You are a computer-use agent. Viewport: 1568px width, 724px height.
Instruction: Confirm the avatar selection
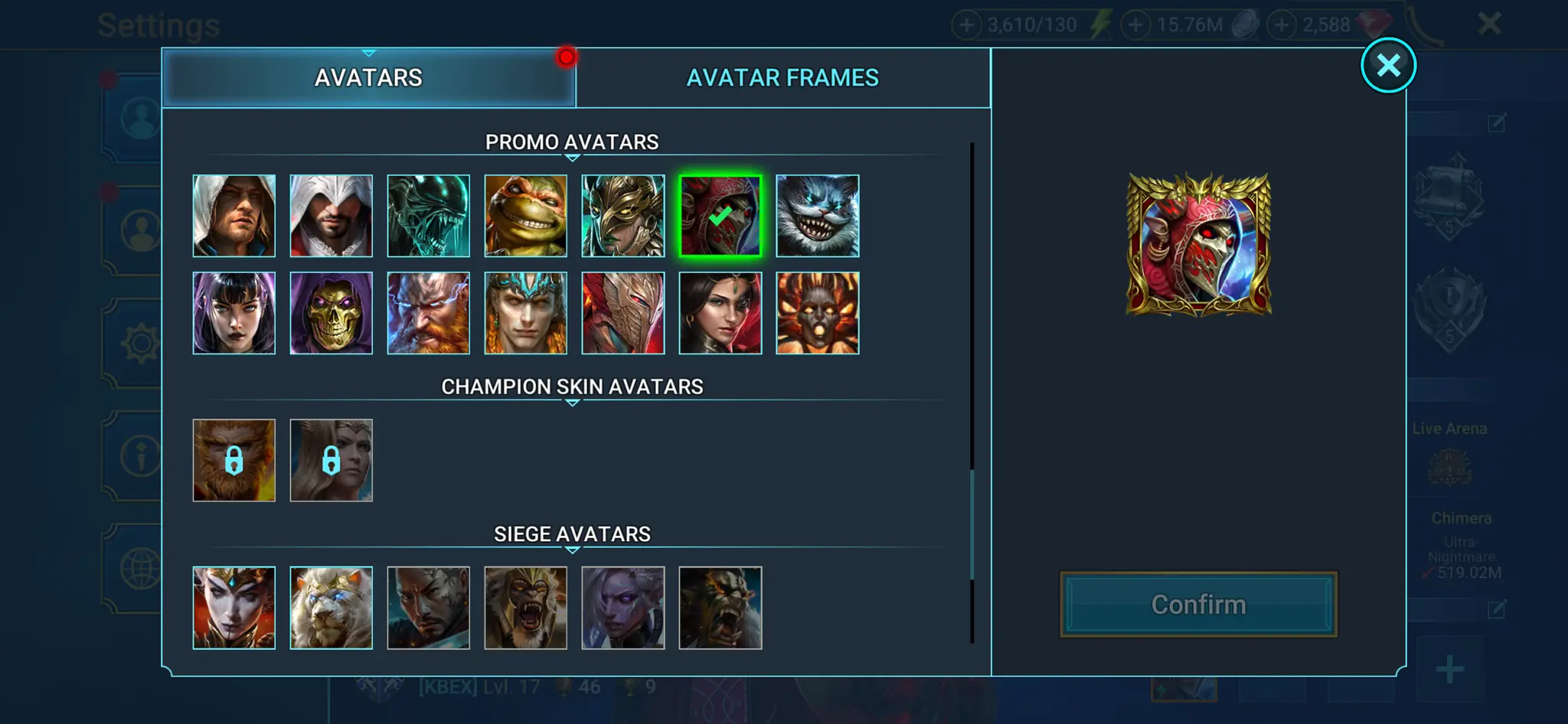tap(1198, 605)
